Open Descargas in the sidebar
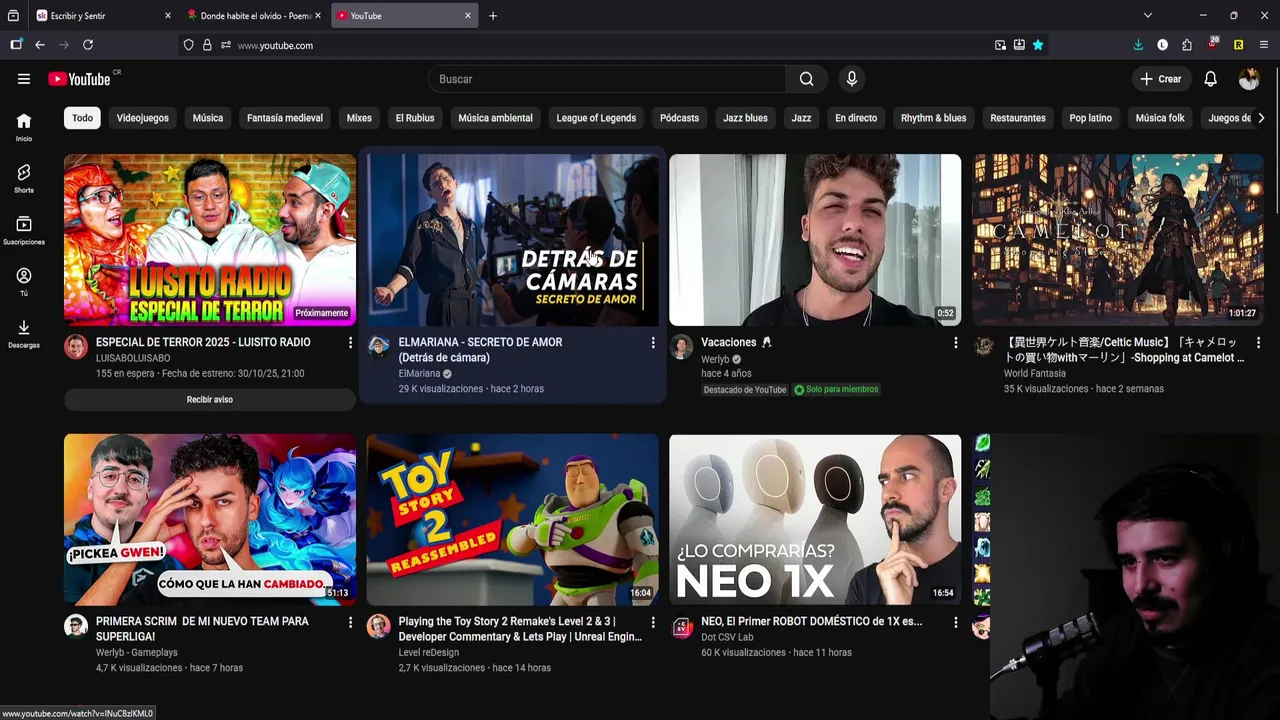The image size is (1280, 720). coord(24,334)
